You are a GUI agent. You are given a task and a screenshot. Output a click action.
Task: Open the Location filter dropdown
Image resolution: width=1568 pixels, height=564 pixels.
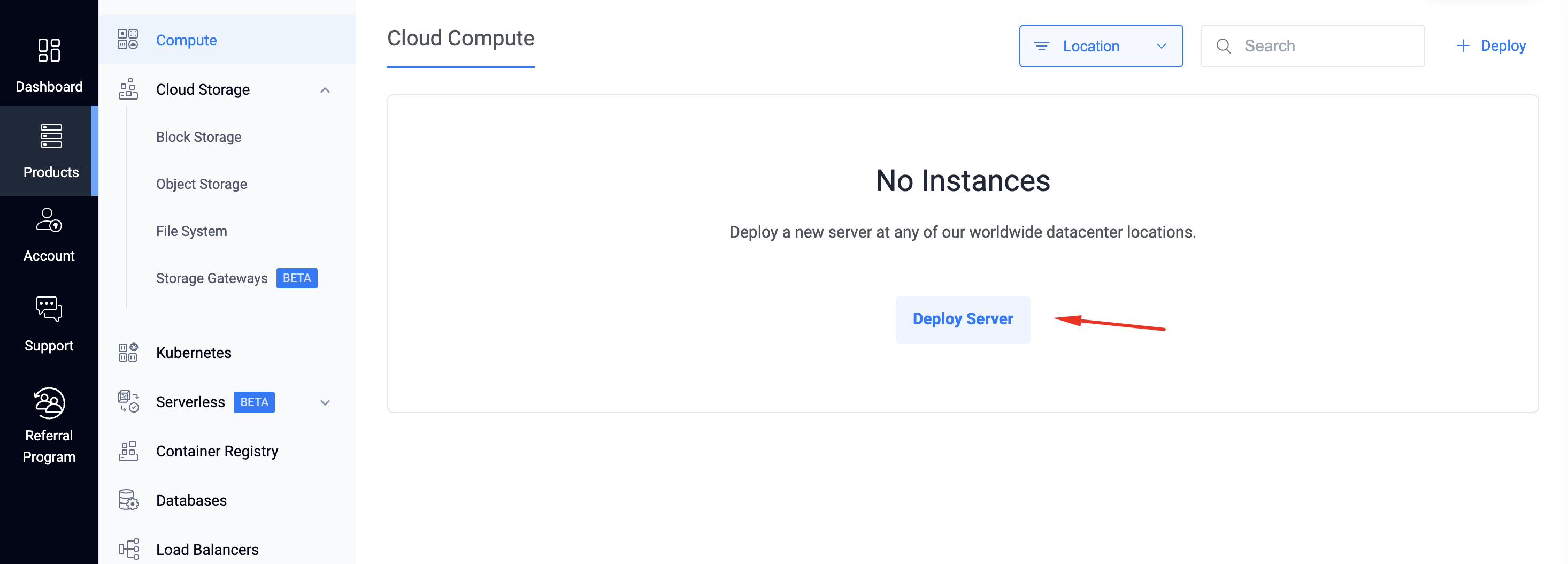[x=1101, y=47]
